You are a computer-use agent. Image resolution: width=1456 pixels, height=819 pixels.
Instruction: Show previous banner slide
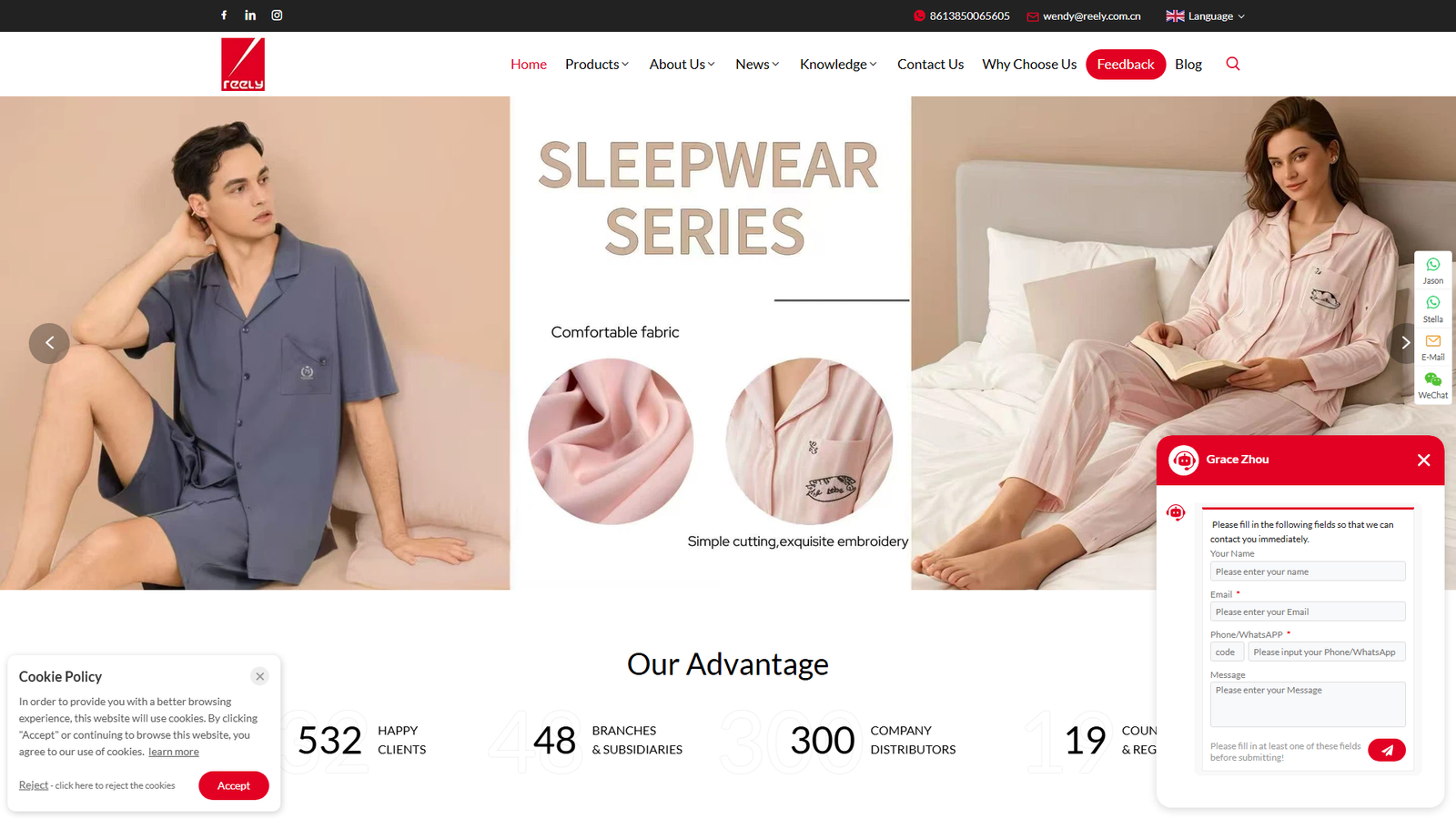coord(49,343)
